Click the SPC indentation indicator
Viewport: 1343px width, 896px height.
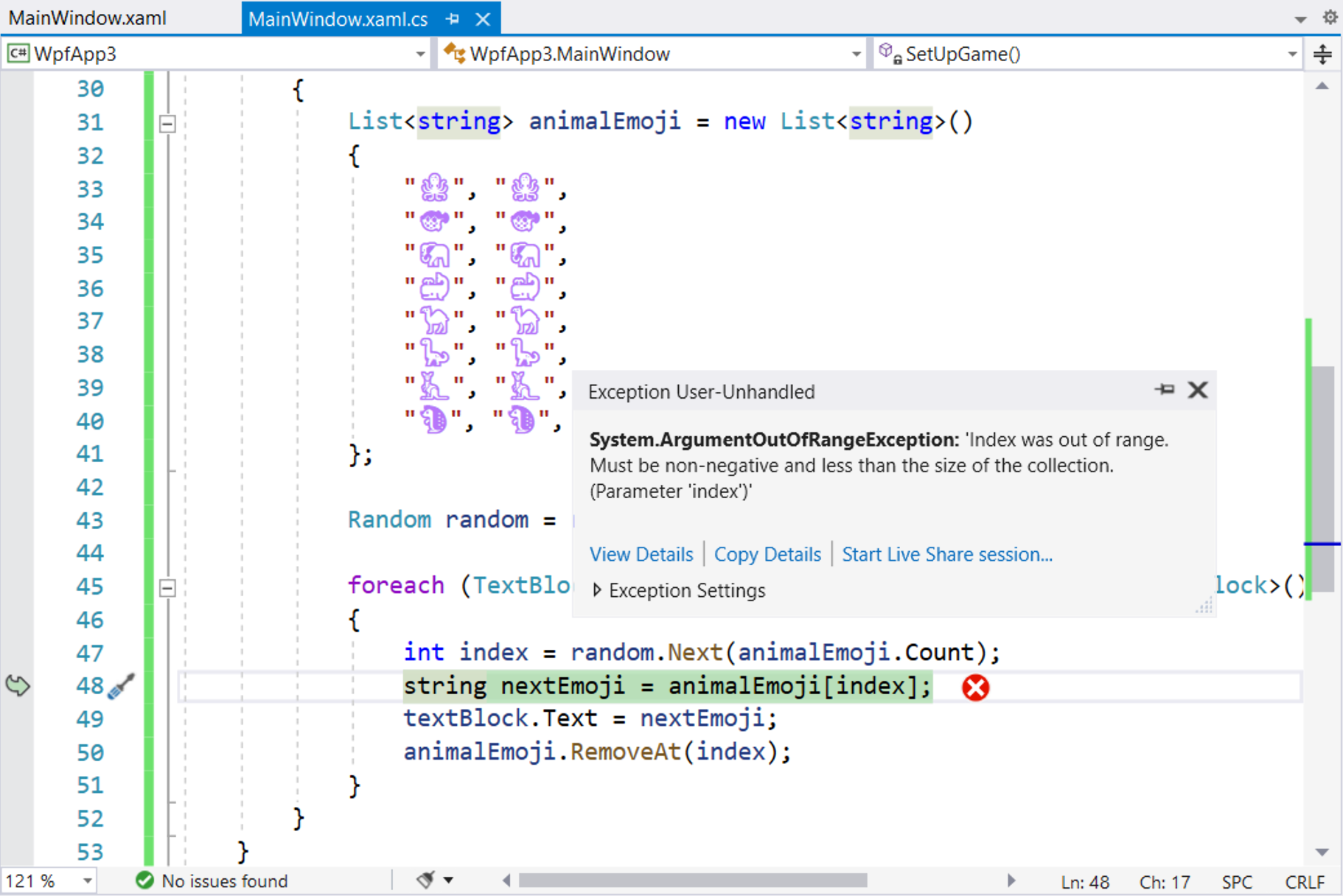(x=1237, y=881)
